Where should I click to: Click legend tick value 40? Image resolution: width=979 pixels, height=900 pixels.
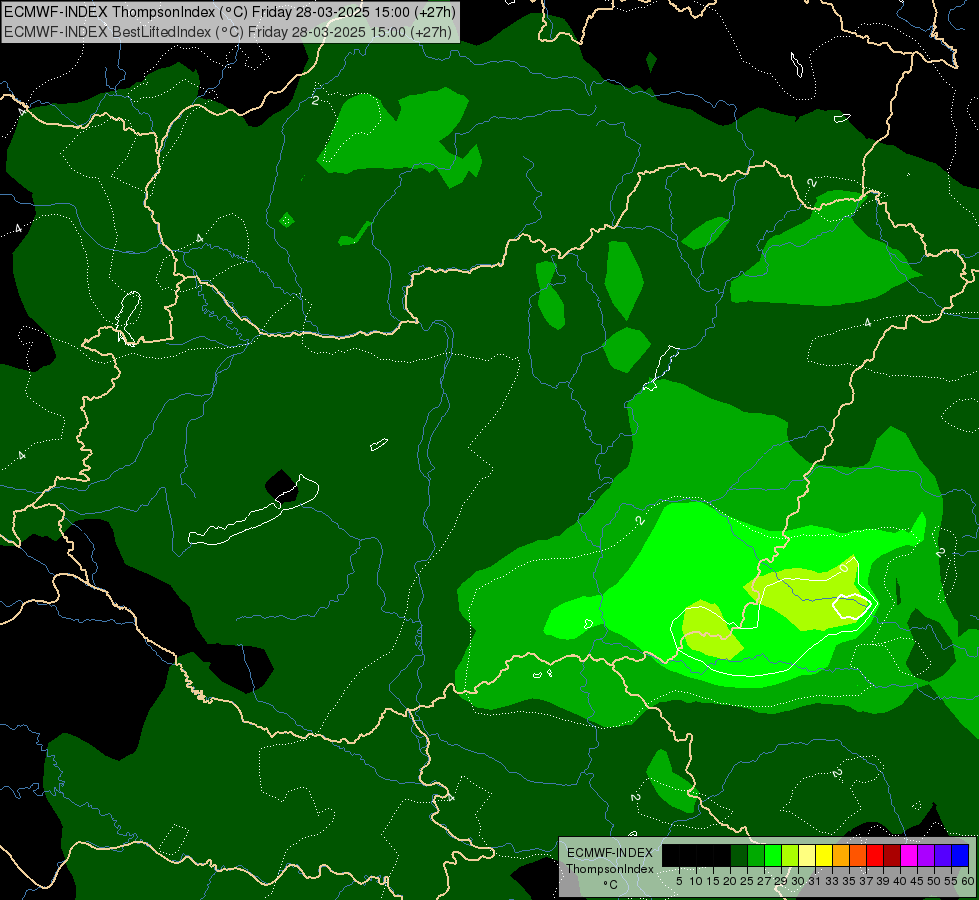900,881
